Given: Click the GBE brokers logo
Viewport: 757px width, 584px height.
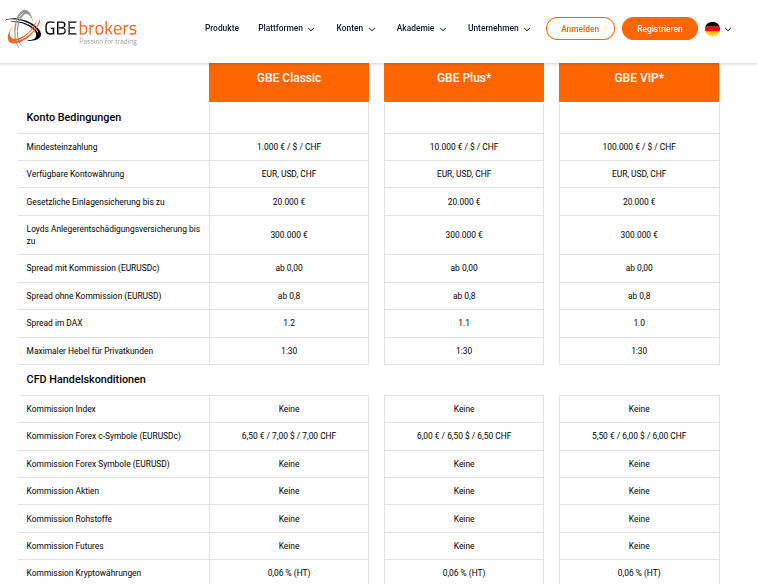Looking at the screenshot, I should [71, 28].
